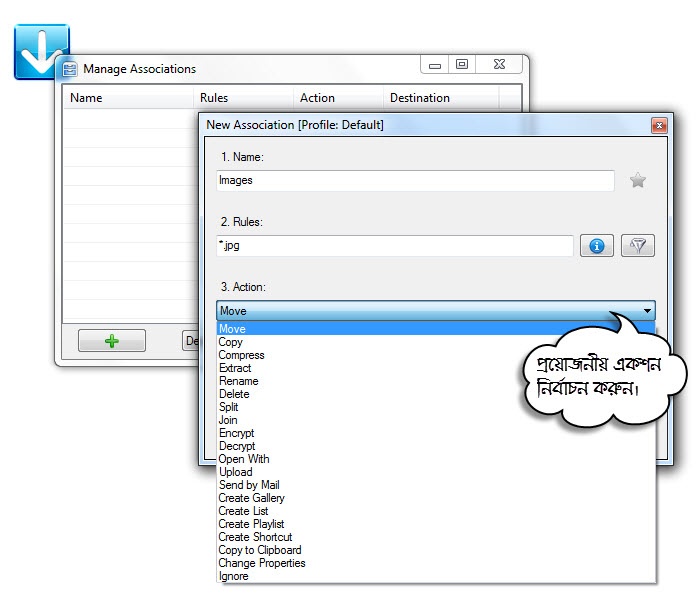Select Move in the action list
Viewport: 700px width, 603px height.
[436, 329]
